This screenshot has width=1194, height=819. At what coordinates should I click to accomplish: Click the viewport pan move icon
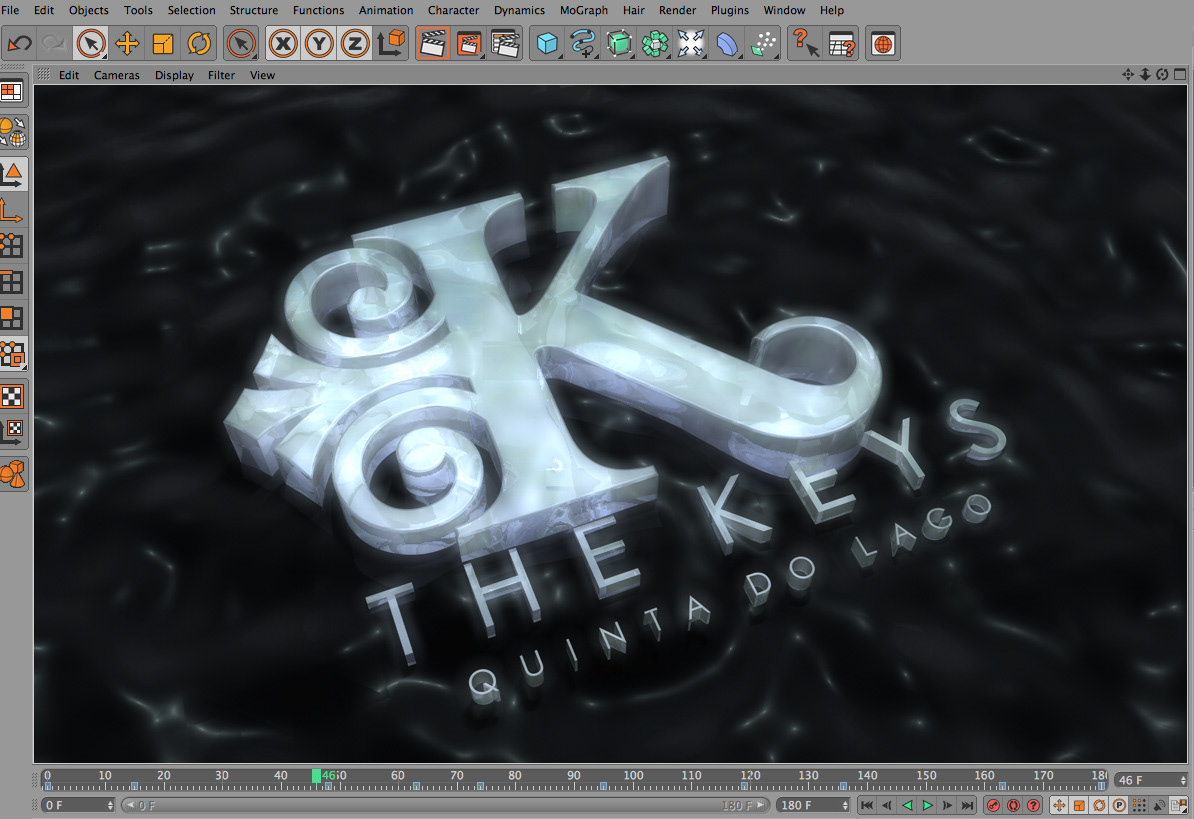click(1128, 75)
